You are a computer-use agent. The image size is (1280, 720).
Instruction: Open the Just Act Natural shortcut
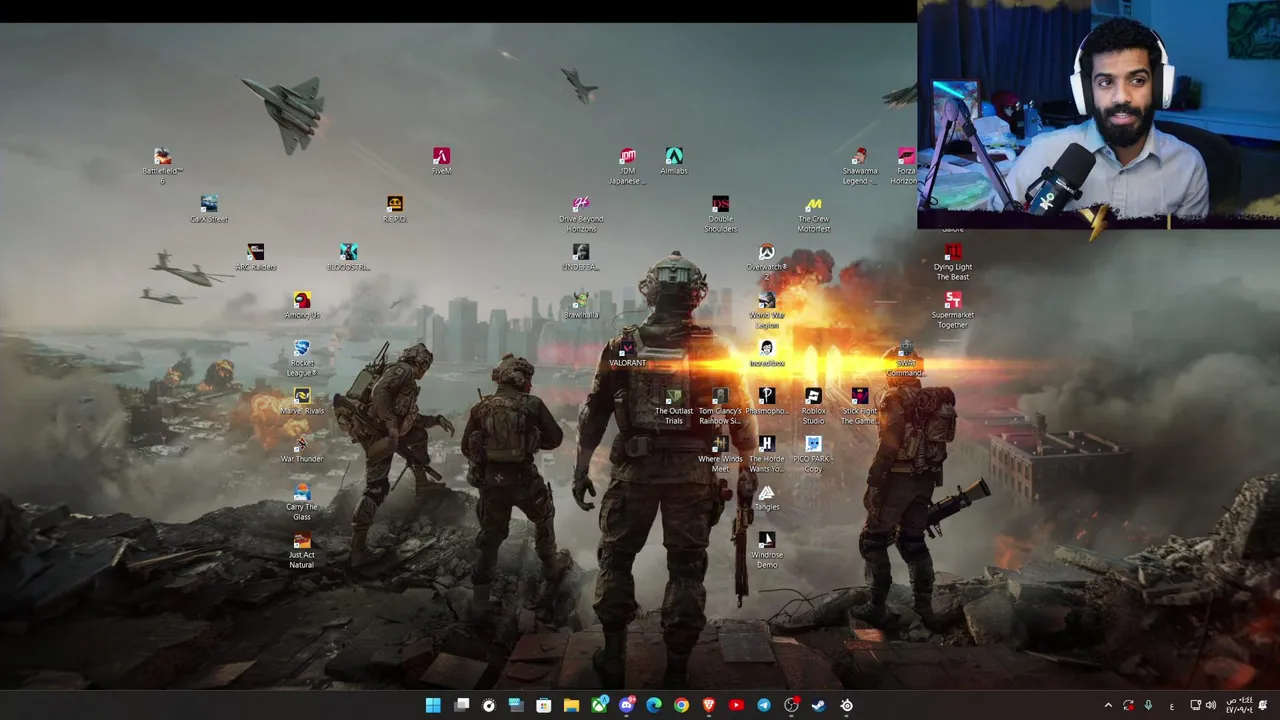(302, 550)
